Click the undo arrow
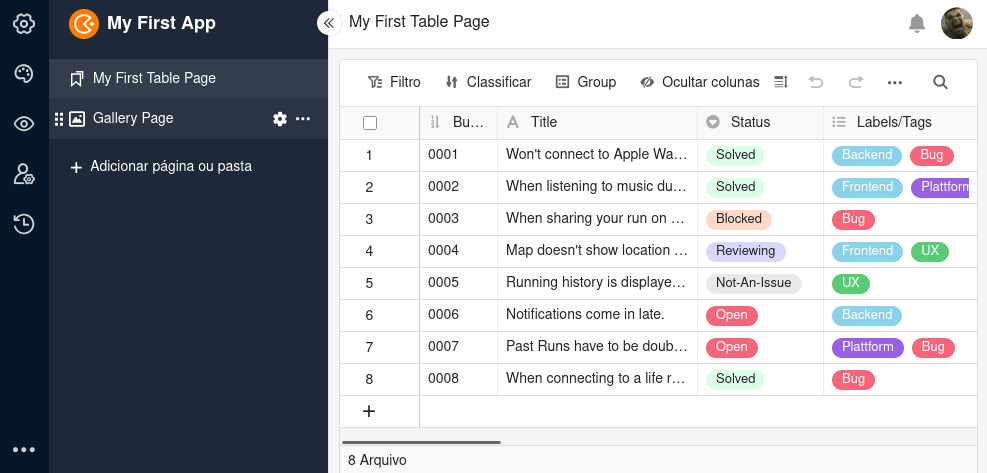This screenshot has height=473, width=987. [816, 82]
